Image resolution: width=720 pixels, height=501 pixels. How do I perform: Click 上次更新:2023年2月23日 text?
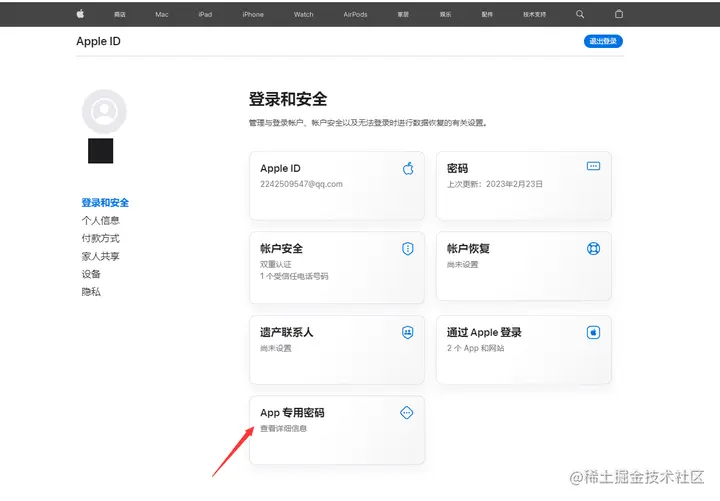[x=495, y=184]
